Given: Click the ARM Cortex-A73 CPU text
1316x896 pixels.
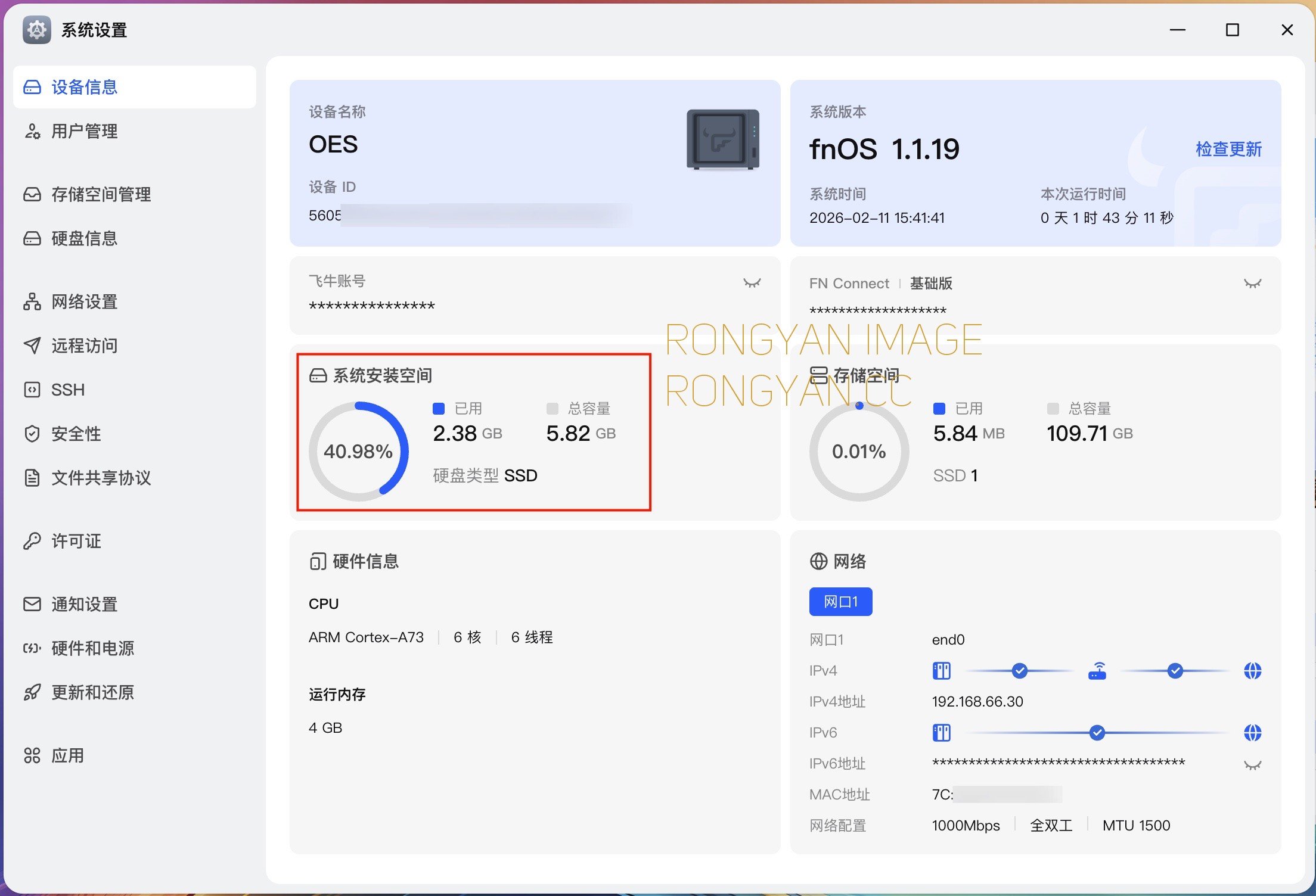Looking at the screenshot, I should (x=366, y=637).
